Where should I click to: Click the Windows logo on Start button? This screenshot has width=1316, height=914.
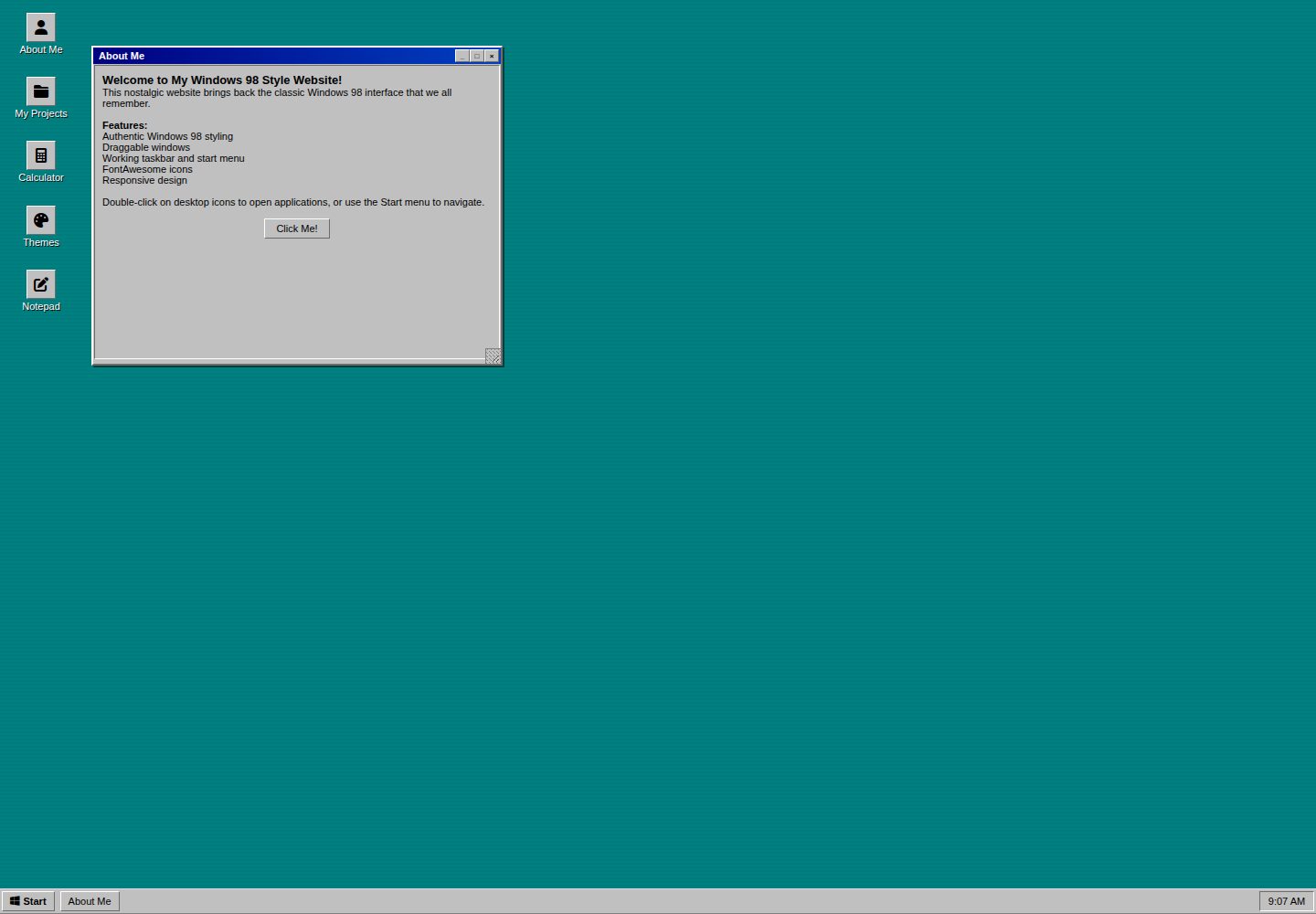(15, 901)
